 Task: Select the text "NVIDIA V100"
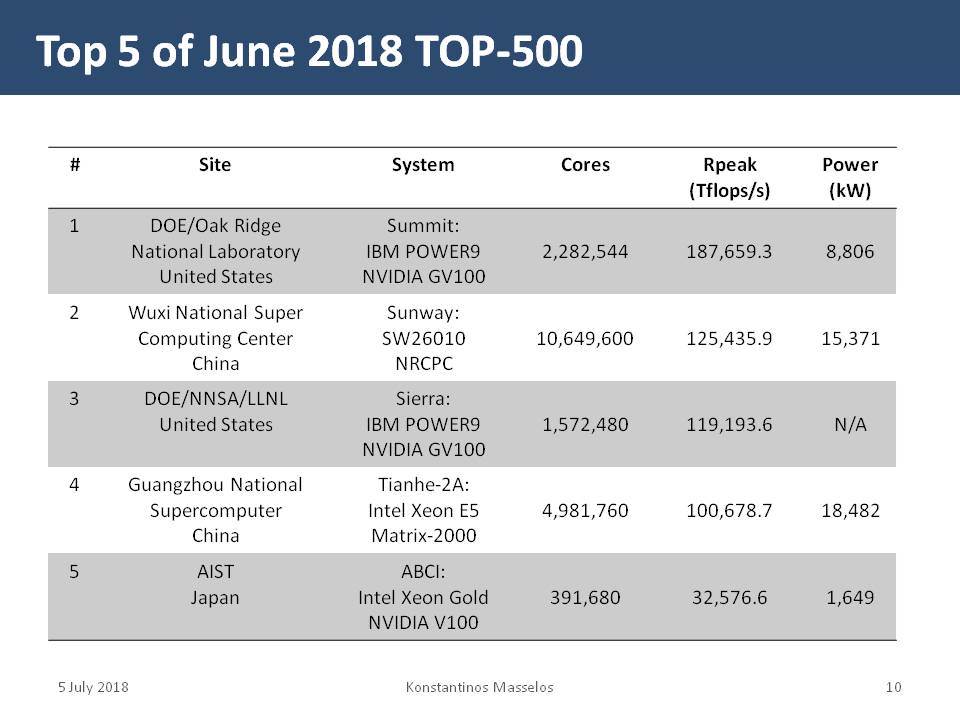pyautogui.click(x=423, y=623)
